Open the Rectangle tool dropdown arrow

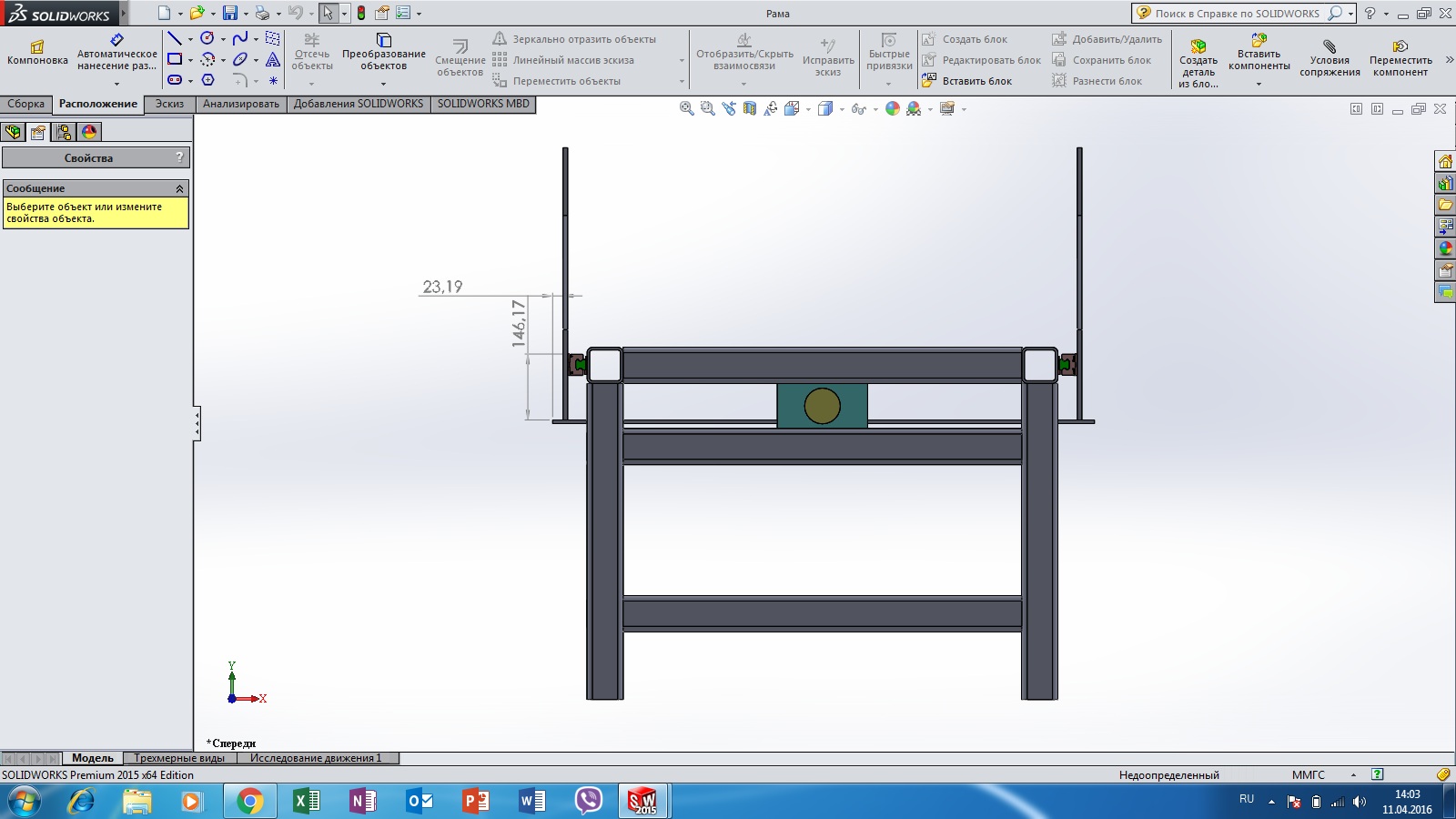click(x=190, y=60)
